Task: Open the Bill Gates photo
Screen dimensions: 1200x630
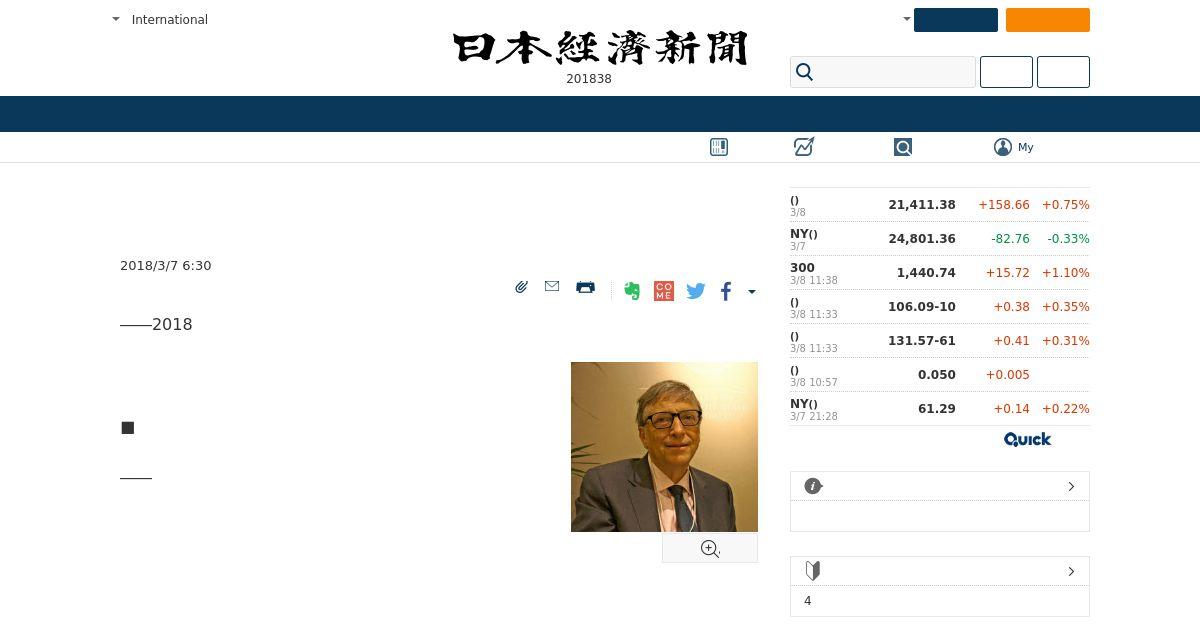Action: click(664, 447)
